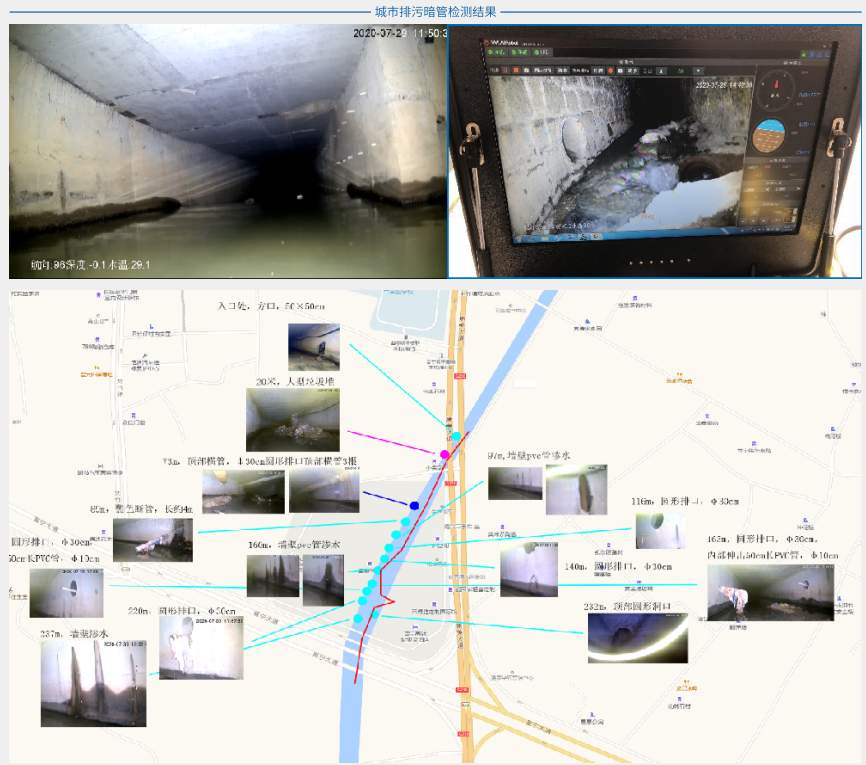
Task: Click the 纵向 深度 水温 readout overlay
Action: coord(91,265)
